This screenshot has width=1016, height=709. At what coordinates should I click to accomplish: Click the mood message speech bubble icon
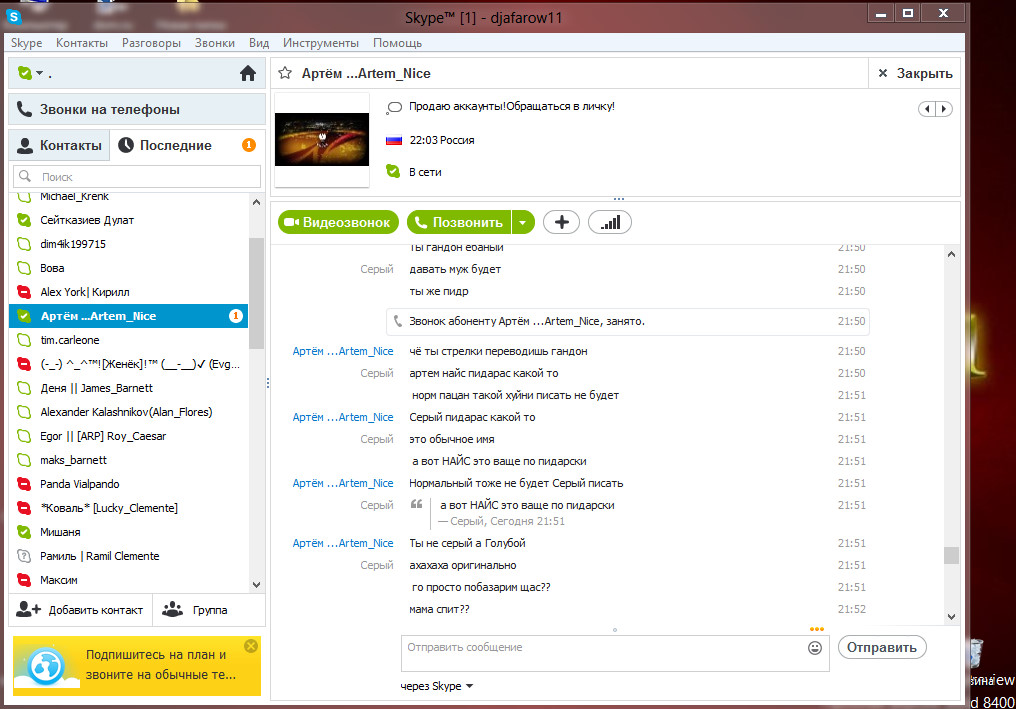click(394, 108)
